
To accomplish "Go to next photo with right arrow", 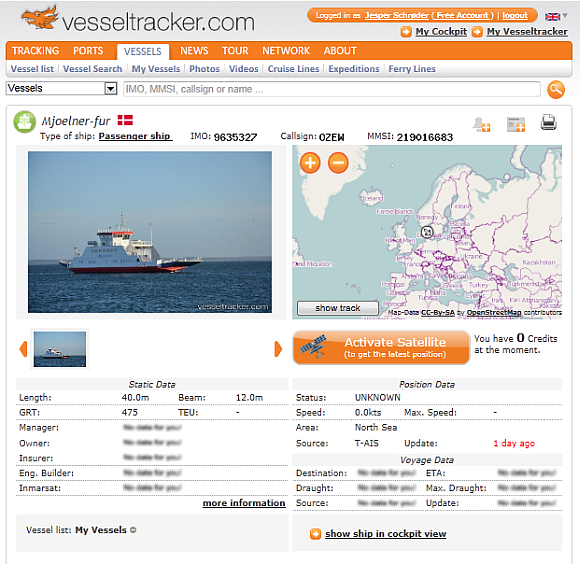I will click(278, 349).
